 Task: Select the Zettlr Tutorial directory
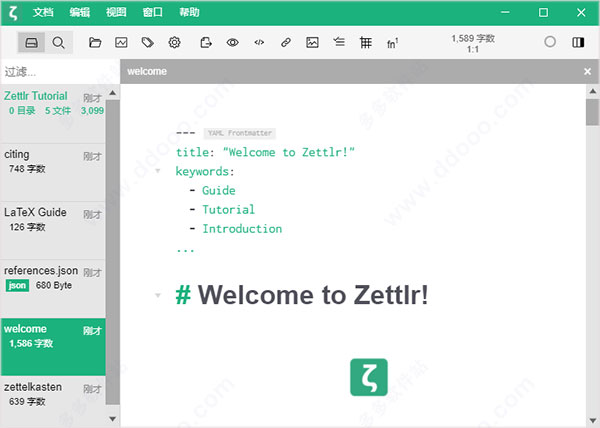[x=53, y=114]
